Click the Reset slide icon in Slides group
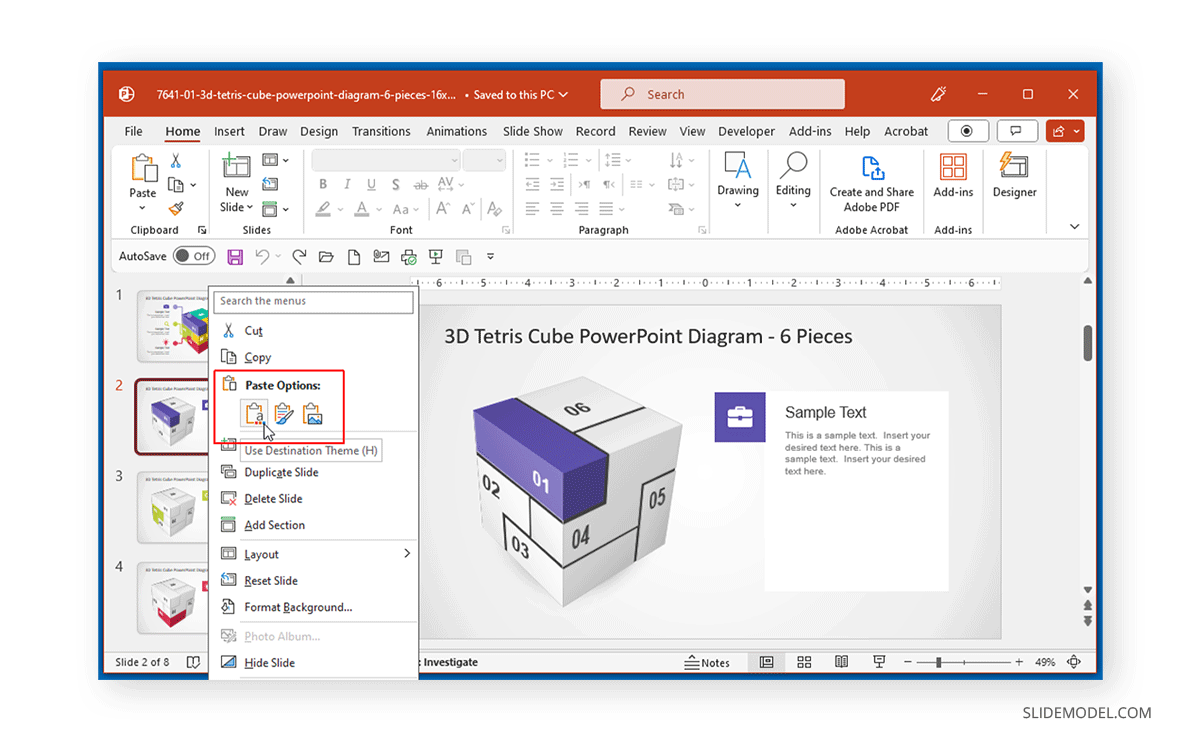The width and height of the screenshot is (1200, 743). [x=270, y=184]
